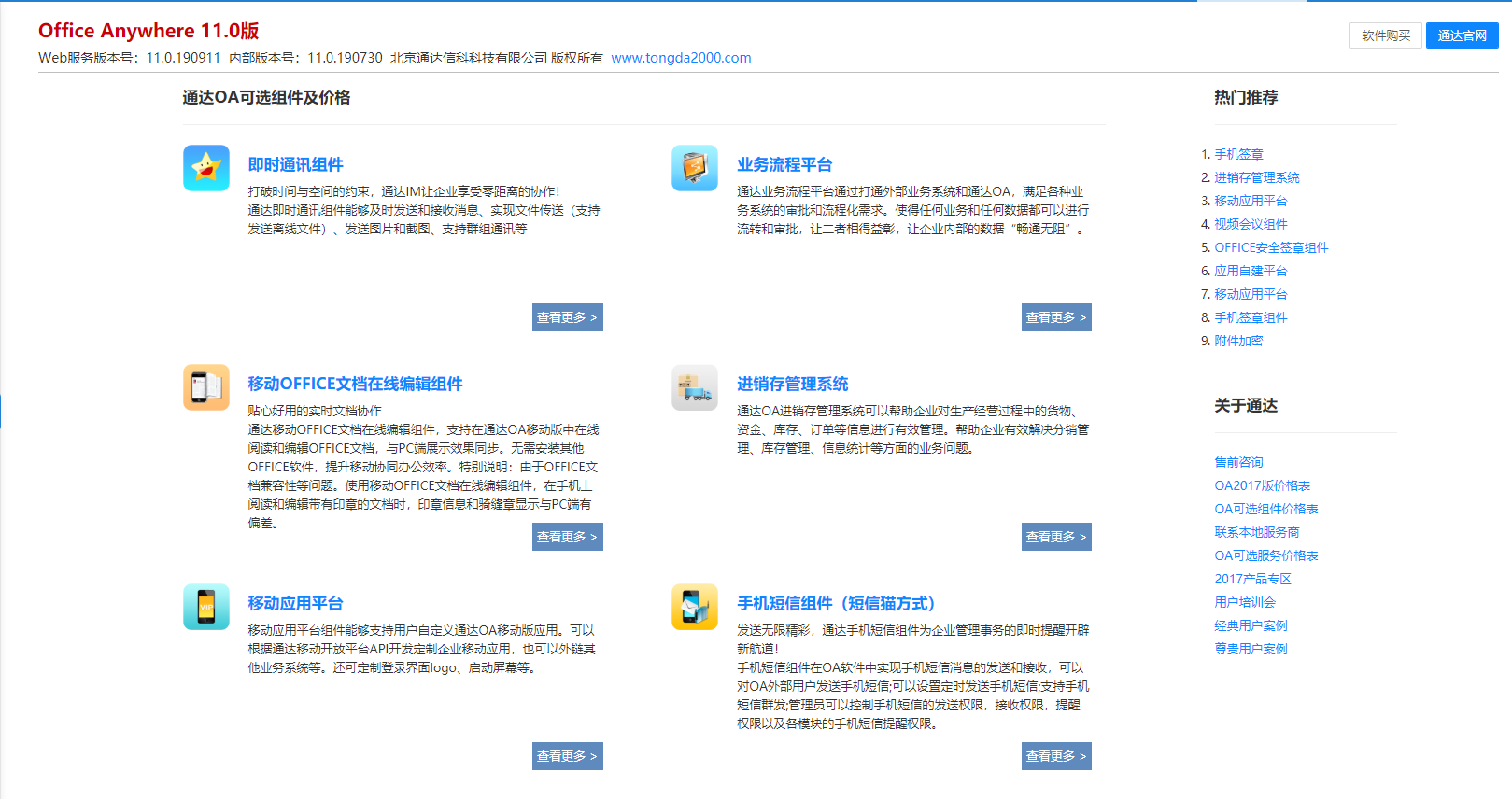Click the 进销存管理系统 card heading
This screenshot has width=1512, height=799.
tap(792, 384)
